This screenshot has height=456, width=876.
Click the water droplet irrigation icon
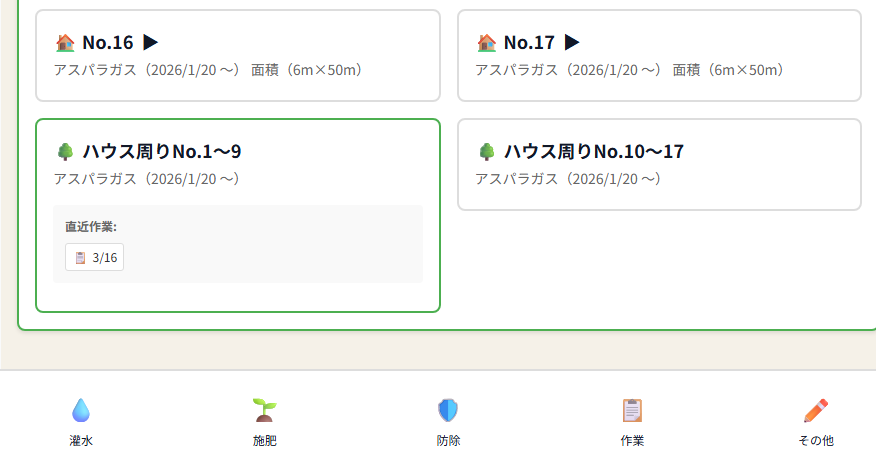(x=81, y=410)
